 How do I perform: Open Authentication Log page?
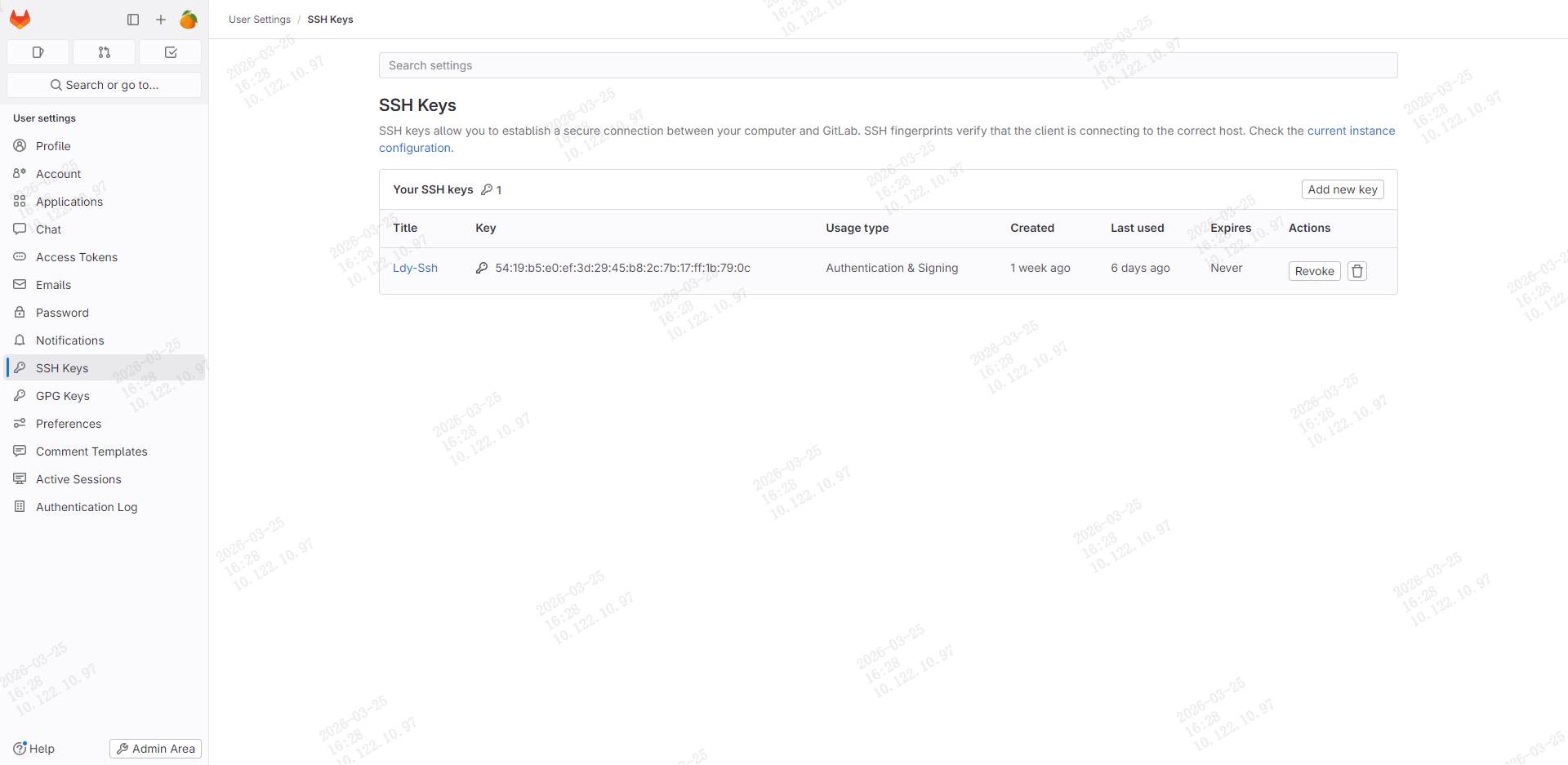[x=105, y=507]
